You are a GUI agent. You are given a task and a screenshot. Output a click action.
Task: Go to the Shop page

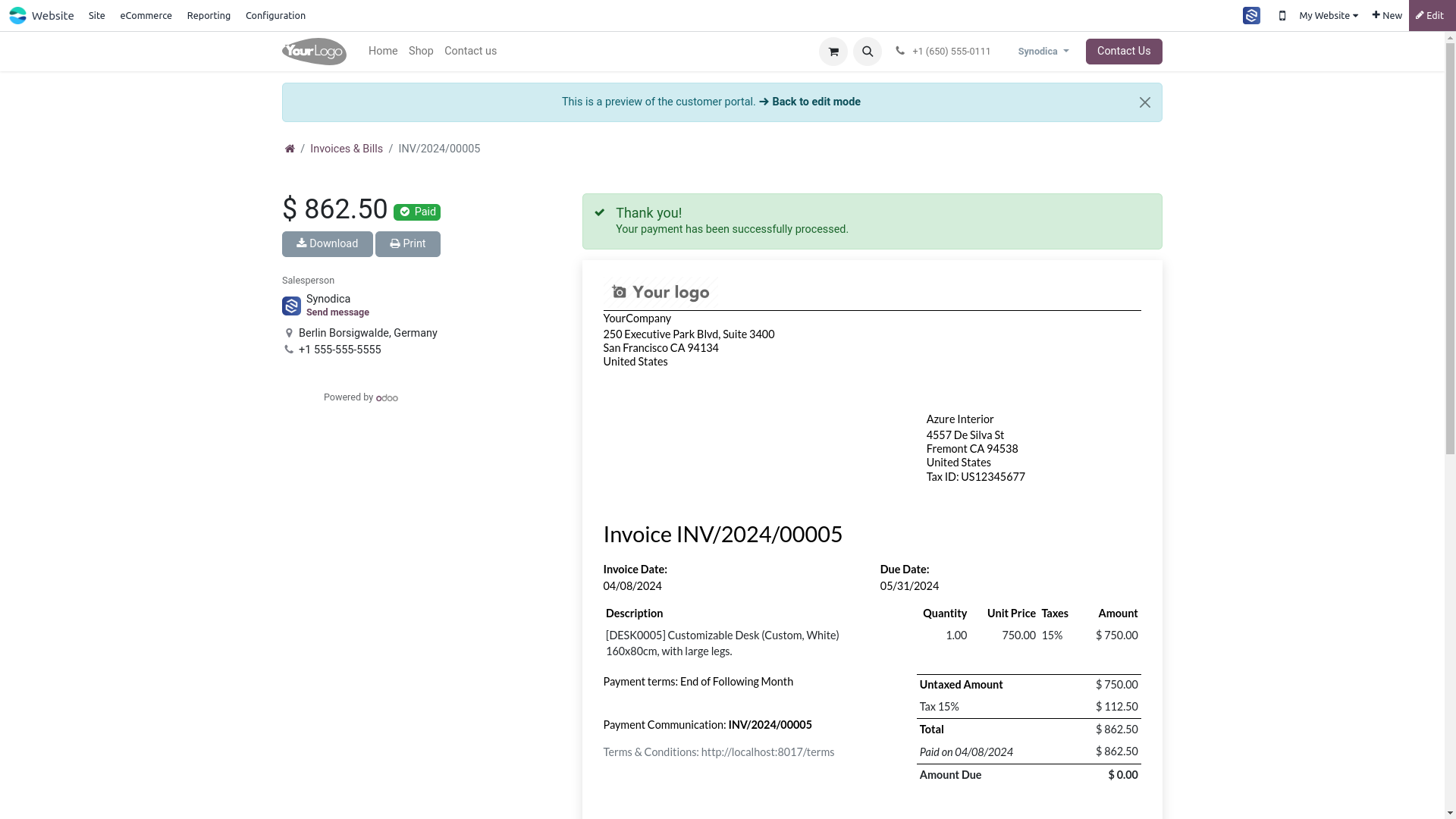[x=421, y=51]
